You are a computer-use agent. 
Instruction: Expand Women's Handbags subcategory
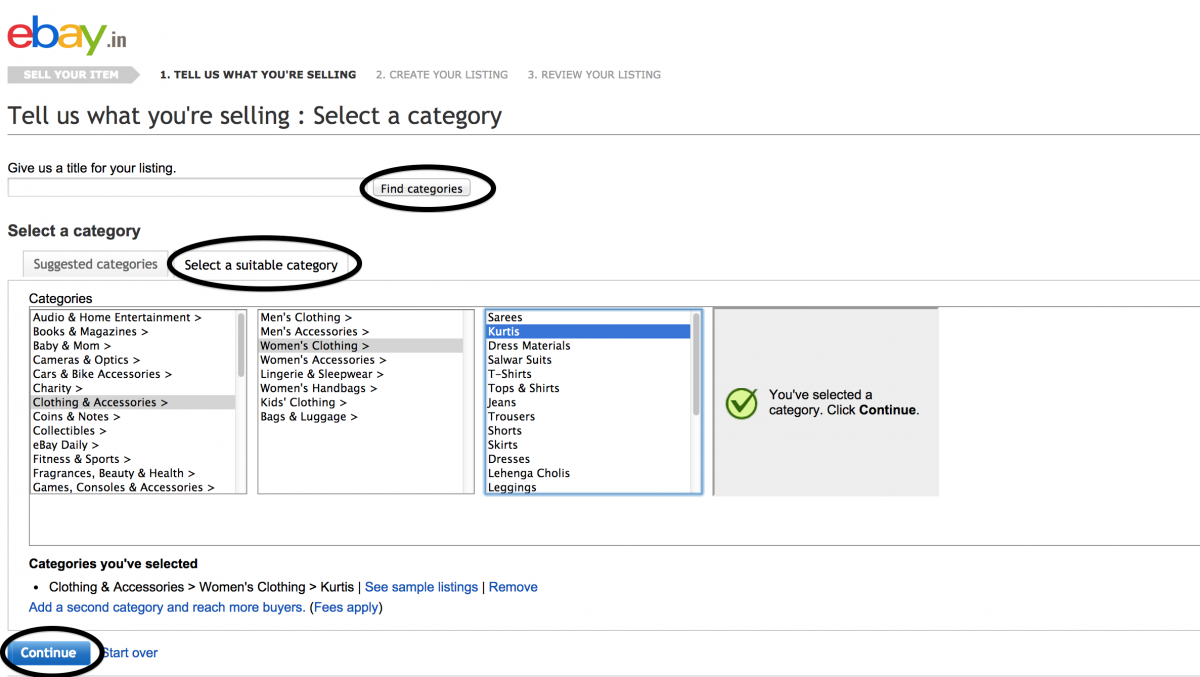coord(318,389)
